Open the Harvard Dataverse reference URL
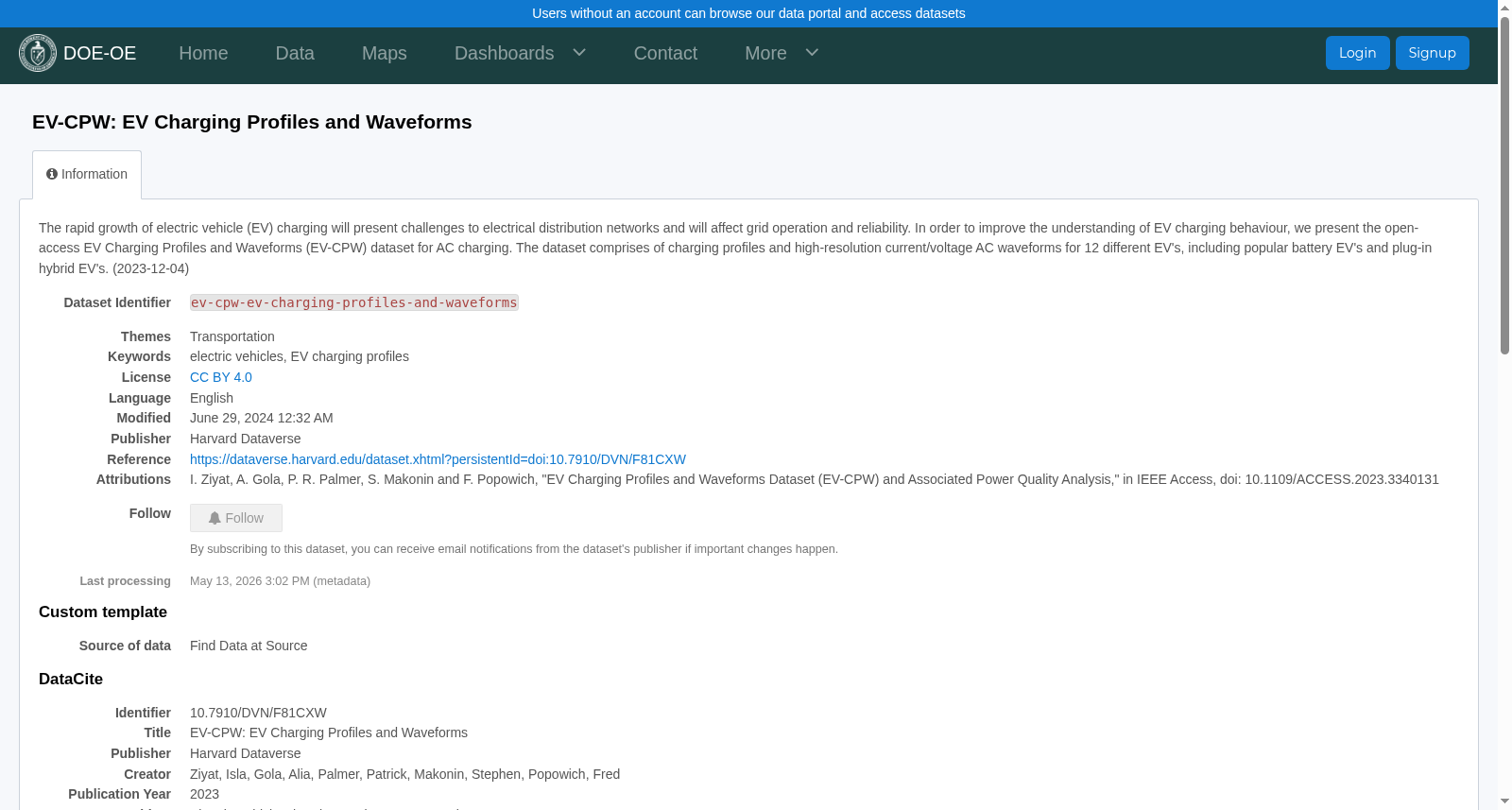The height and width of the screenshot is (810, 1512). click(x=438, y=459)
